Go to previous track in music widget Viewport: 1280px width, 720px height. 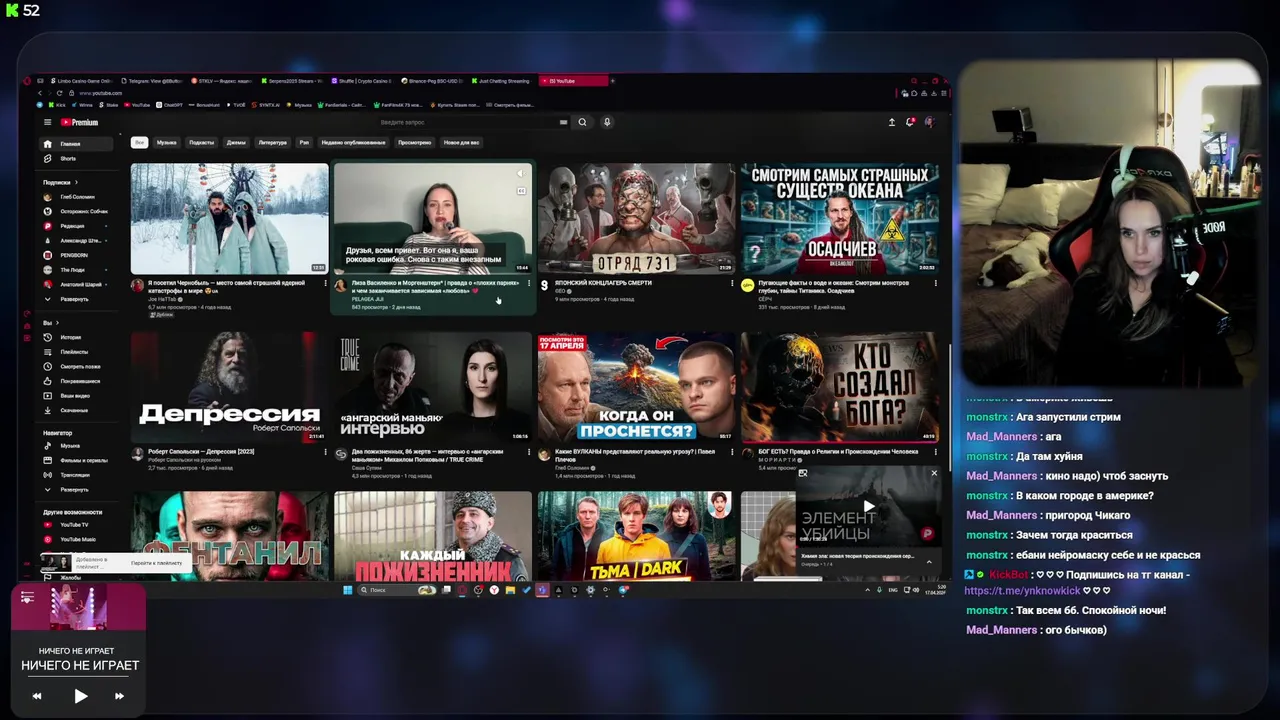(x=37, y=696)
